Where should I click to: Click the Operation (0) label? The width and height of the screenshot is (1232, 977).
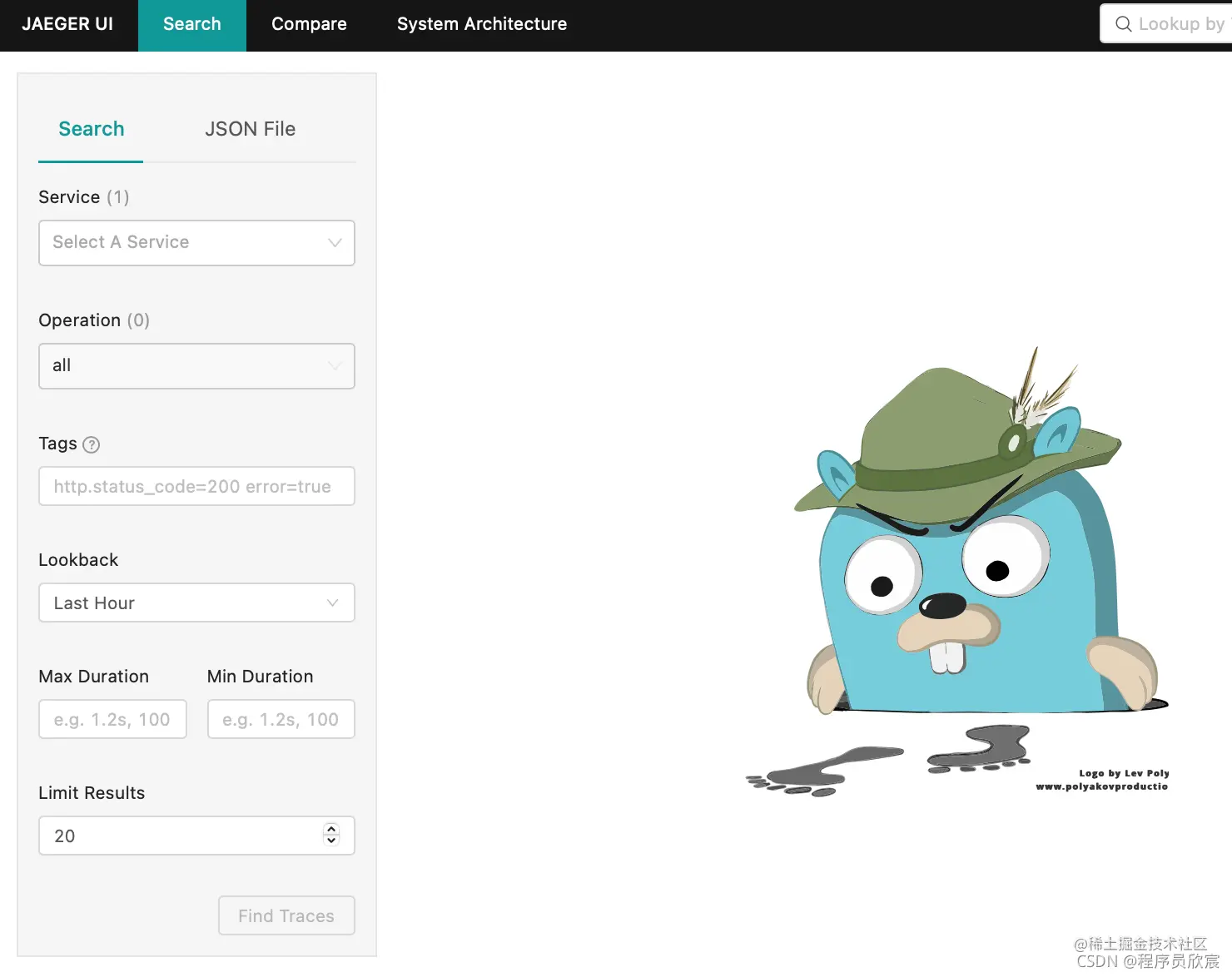pyautogui.click(x=94, y=320)
